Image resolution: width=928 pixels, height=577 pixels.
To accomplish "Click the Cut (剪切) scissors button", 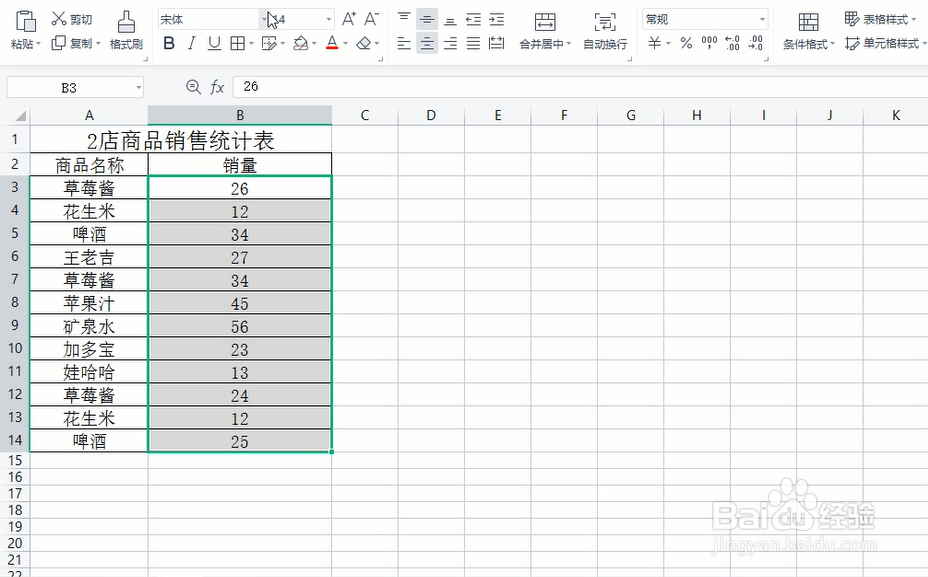I will [x=72, y=20].
